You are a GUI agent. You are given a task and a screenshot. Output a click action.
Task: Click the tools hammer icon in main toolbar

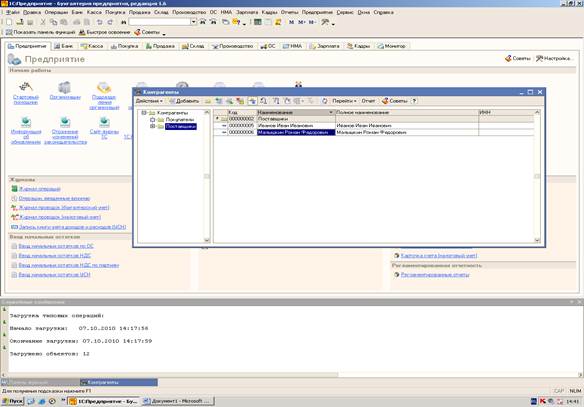[325, 22]
